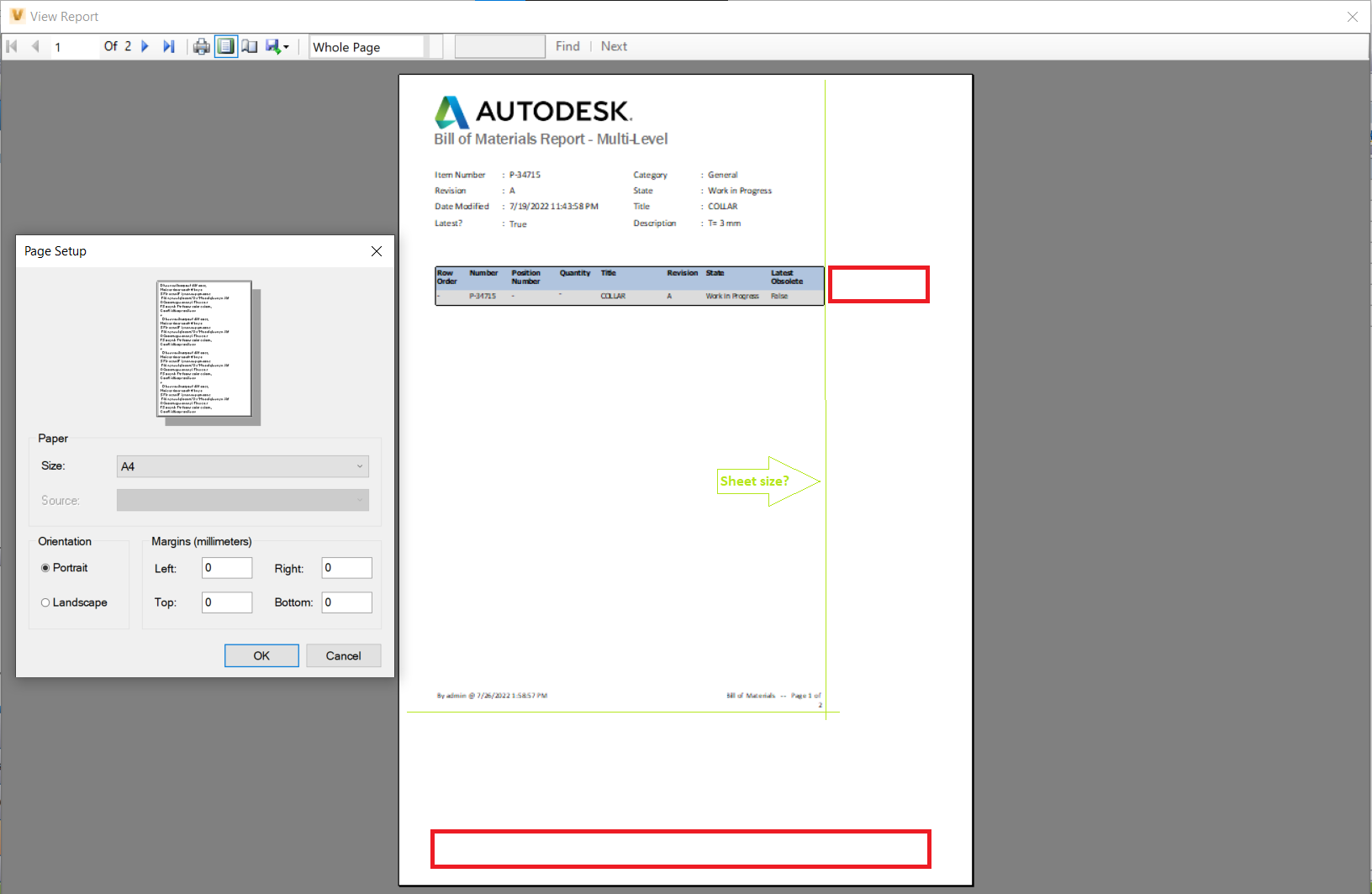Cancel the Page Setup dialog
This screenshot has height=894, width=1372.
pos(343,655)
